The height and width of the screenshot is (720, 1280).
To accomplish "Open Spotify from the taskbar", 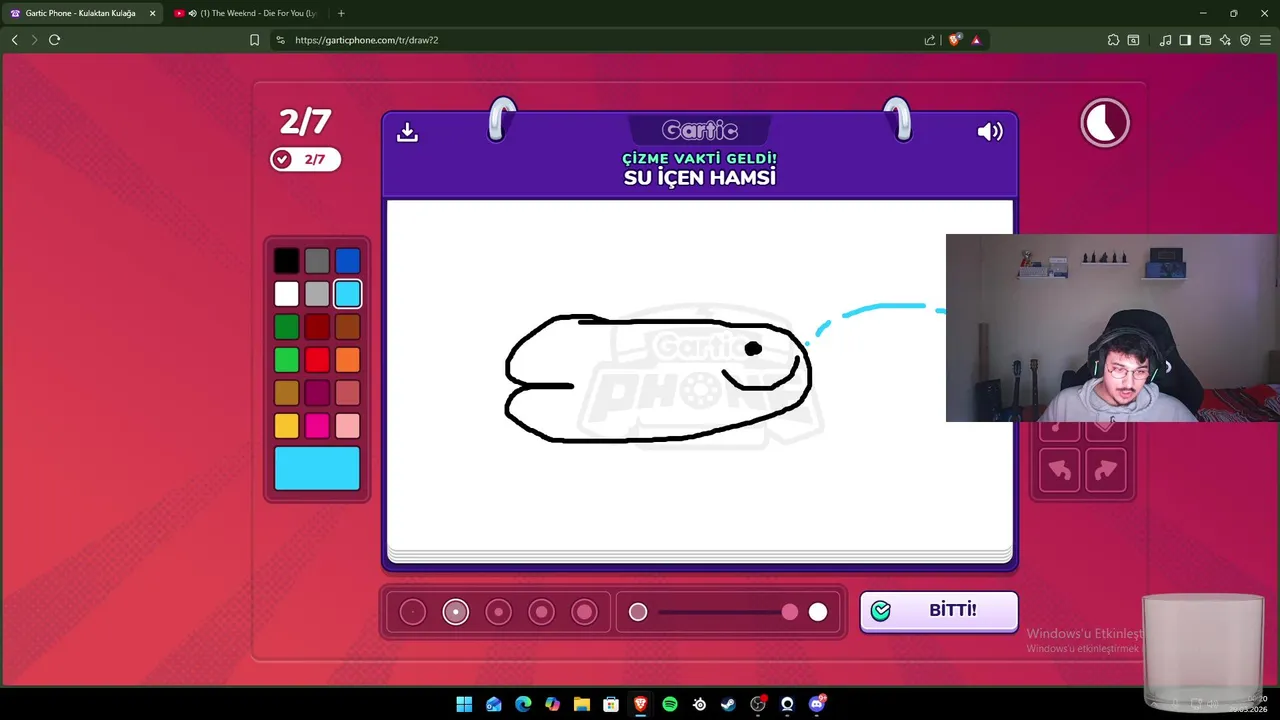I will click(x=670, y=704).
